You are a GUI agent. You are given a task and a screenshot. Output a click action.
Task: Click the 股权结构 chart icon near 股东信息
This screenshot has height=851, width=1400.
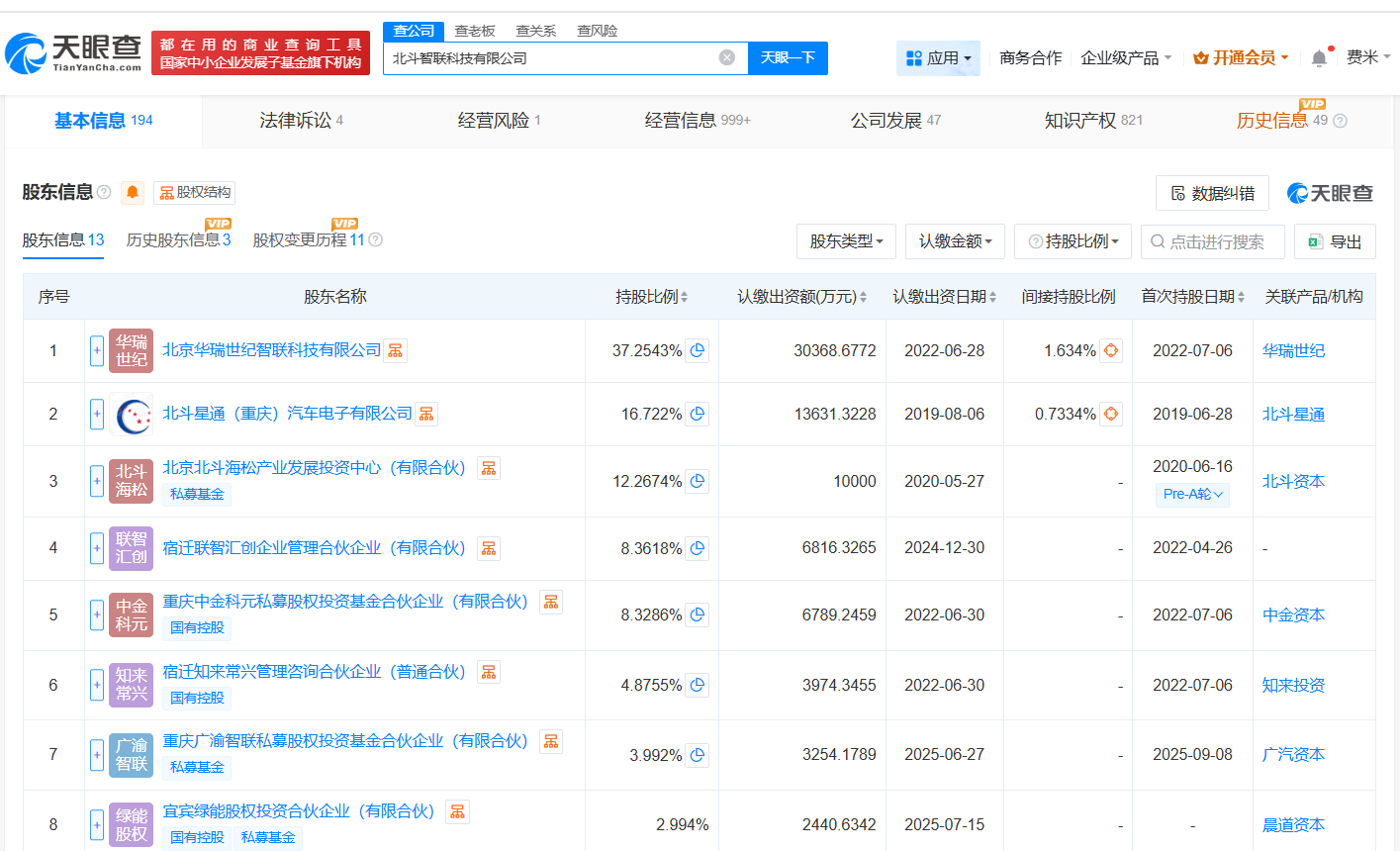[167, 192]
